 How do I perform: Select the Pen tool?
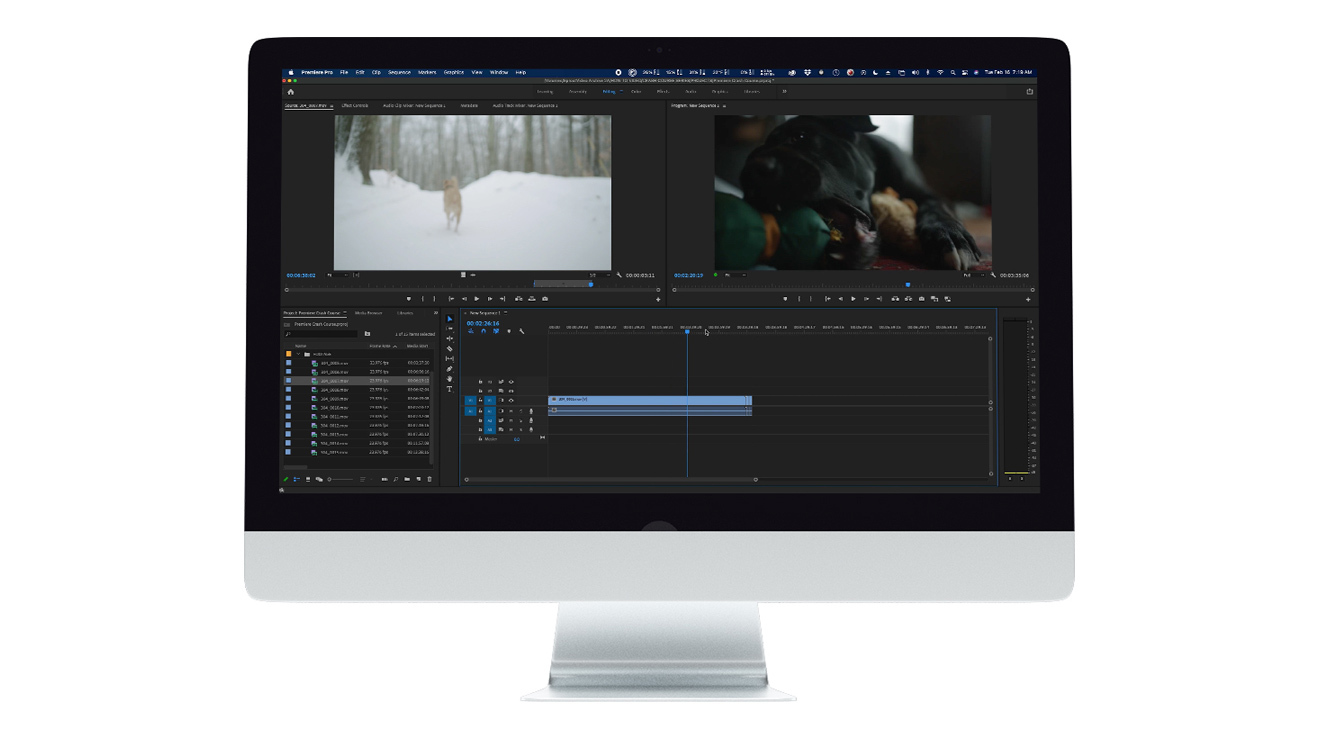pos(450,367)
